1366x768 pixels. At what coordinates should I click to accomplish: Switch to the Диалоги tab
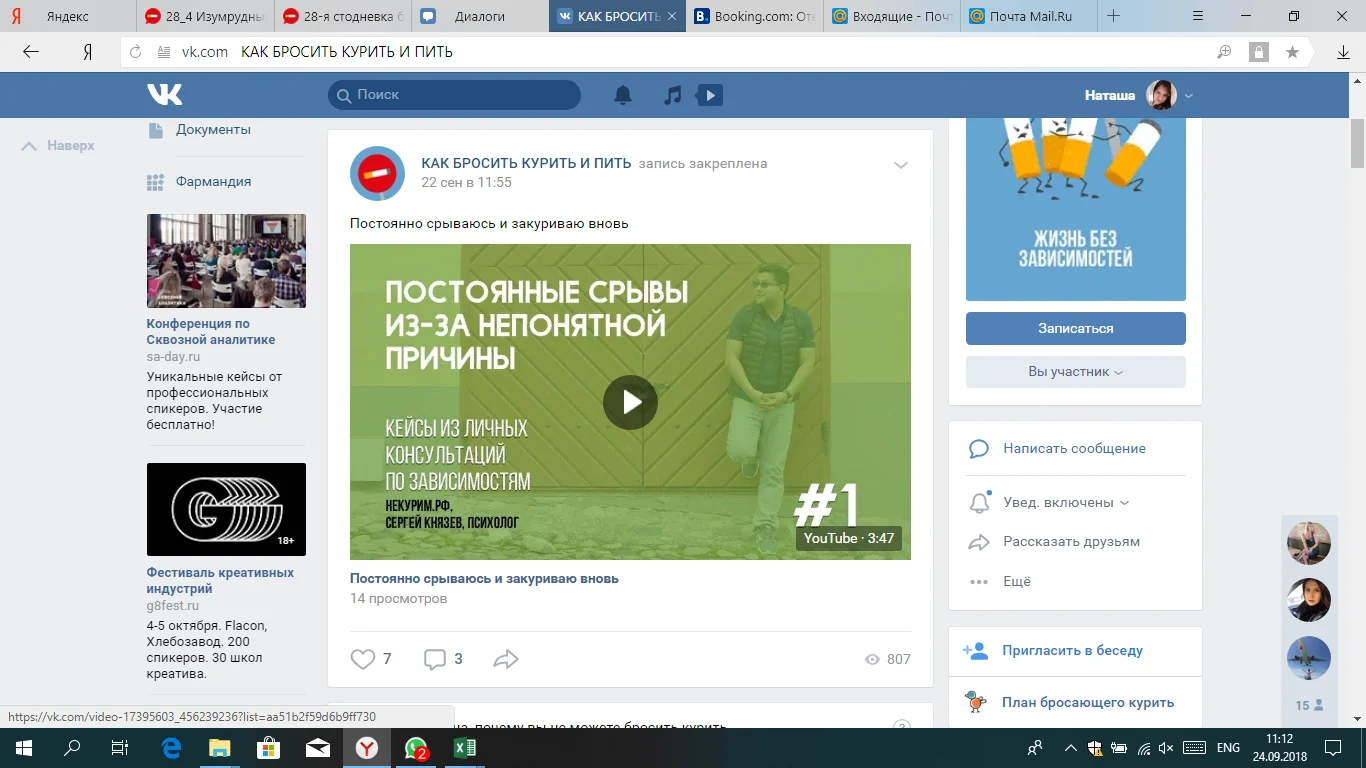(x=479, y=16)
